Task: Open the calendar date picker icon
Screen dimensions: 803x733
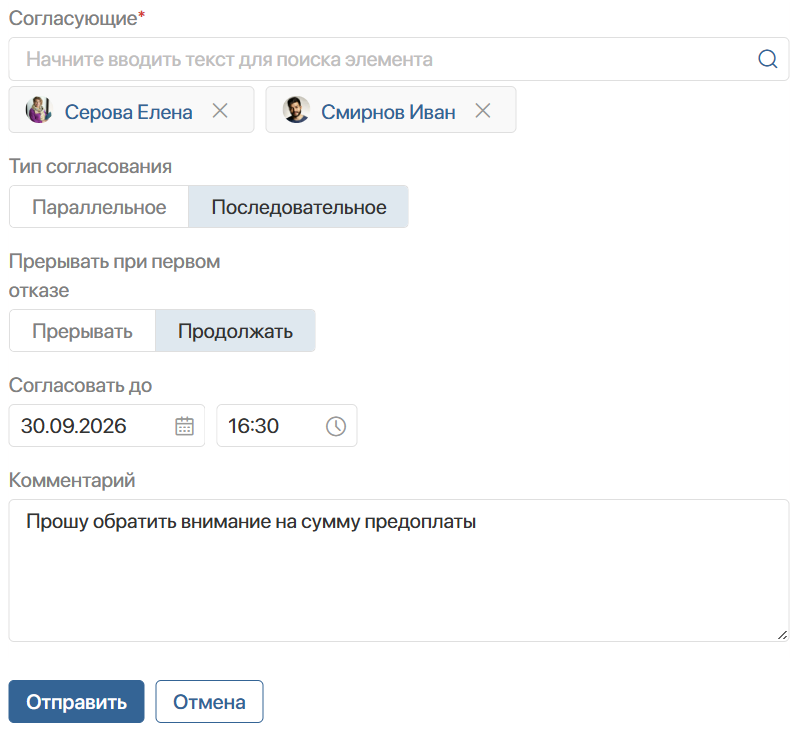Action: coord(184,426)
